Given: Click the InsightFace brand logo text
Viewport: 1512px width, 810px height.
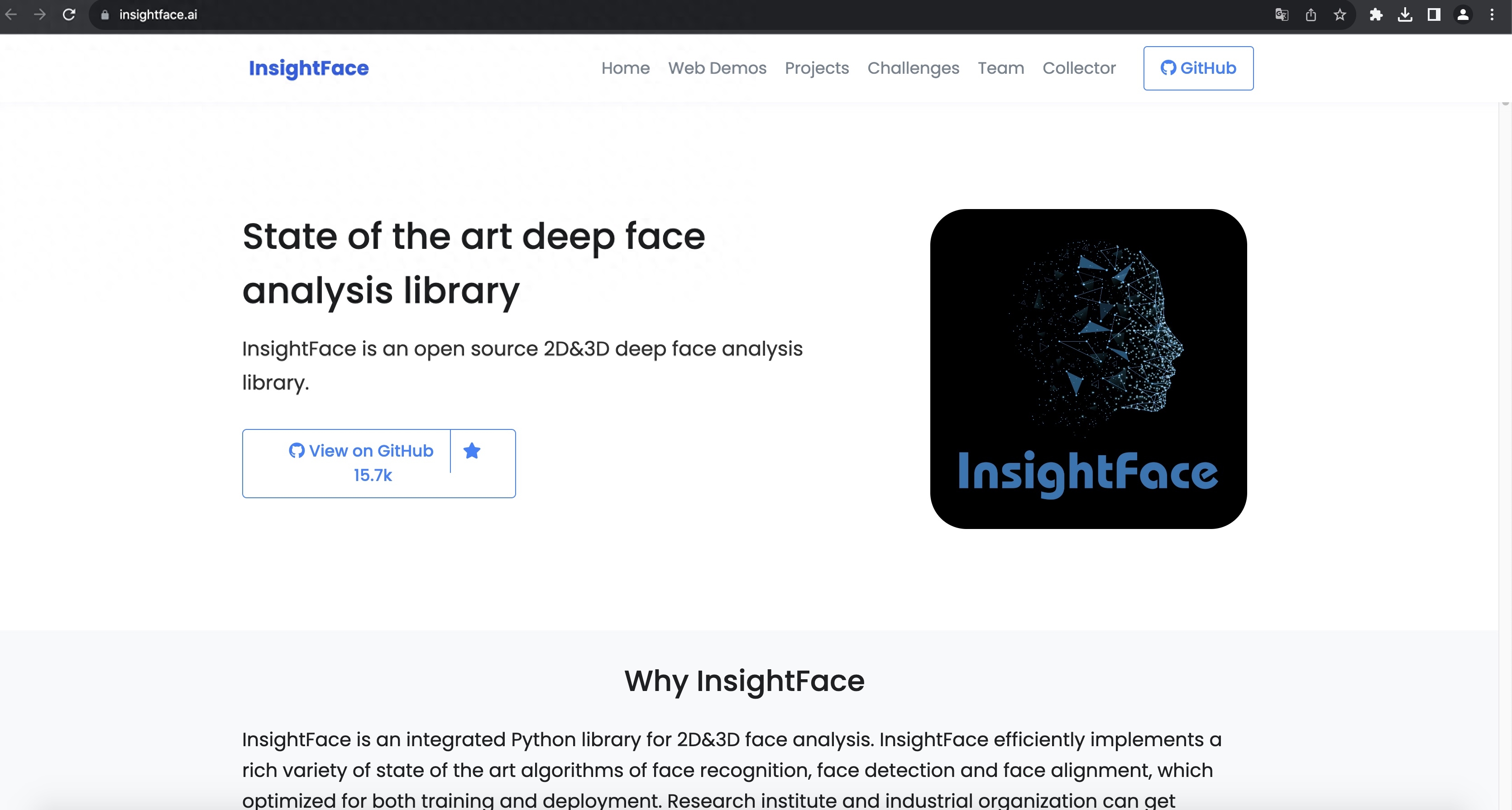Looking at the screenshot, I should tap(309, 68).
